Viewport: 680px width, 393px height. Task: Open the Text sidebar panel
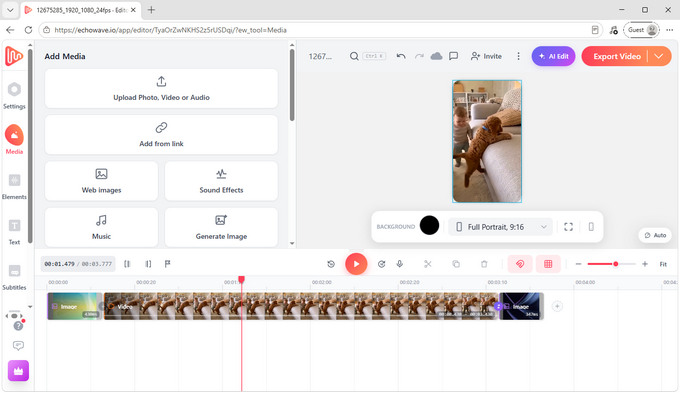(x=14, y=231)
